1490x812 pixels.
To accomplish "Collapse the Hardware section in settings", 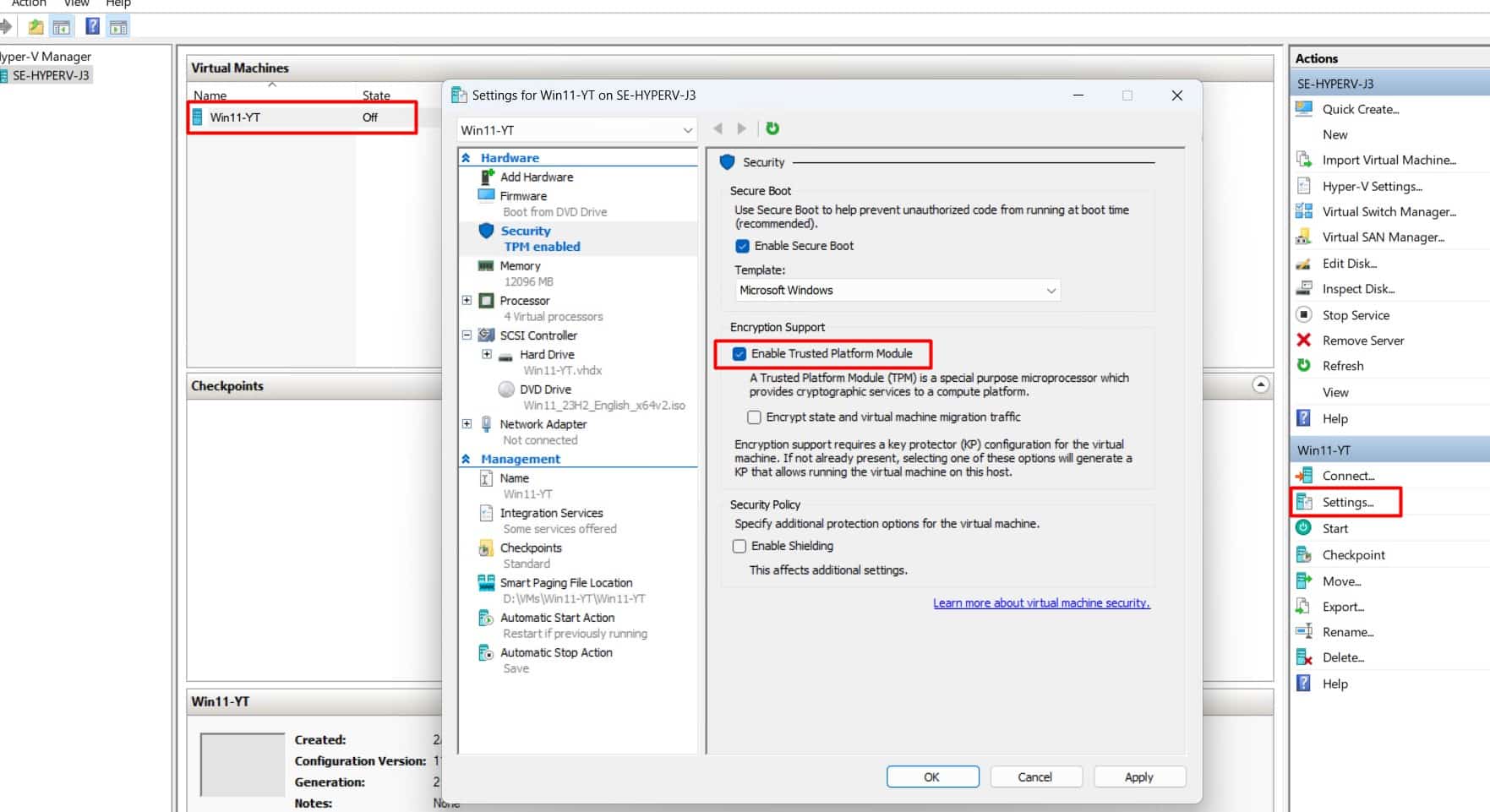I will [x=467, y=157].
